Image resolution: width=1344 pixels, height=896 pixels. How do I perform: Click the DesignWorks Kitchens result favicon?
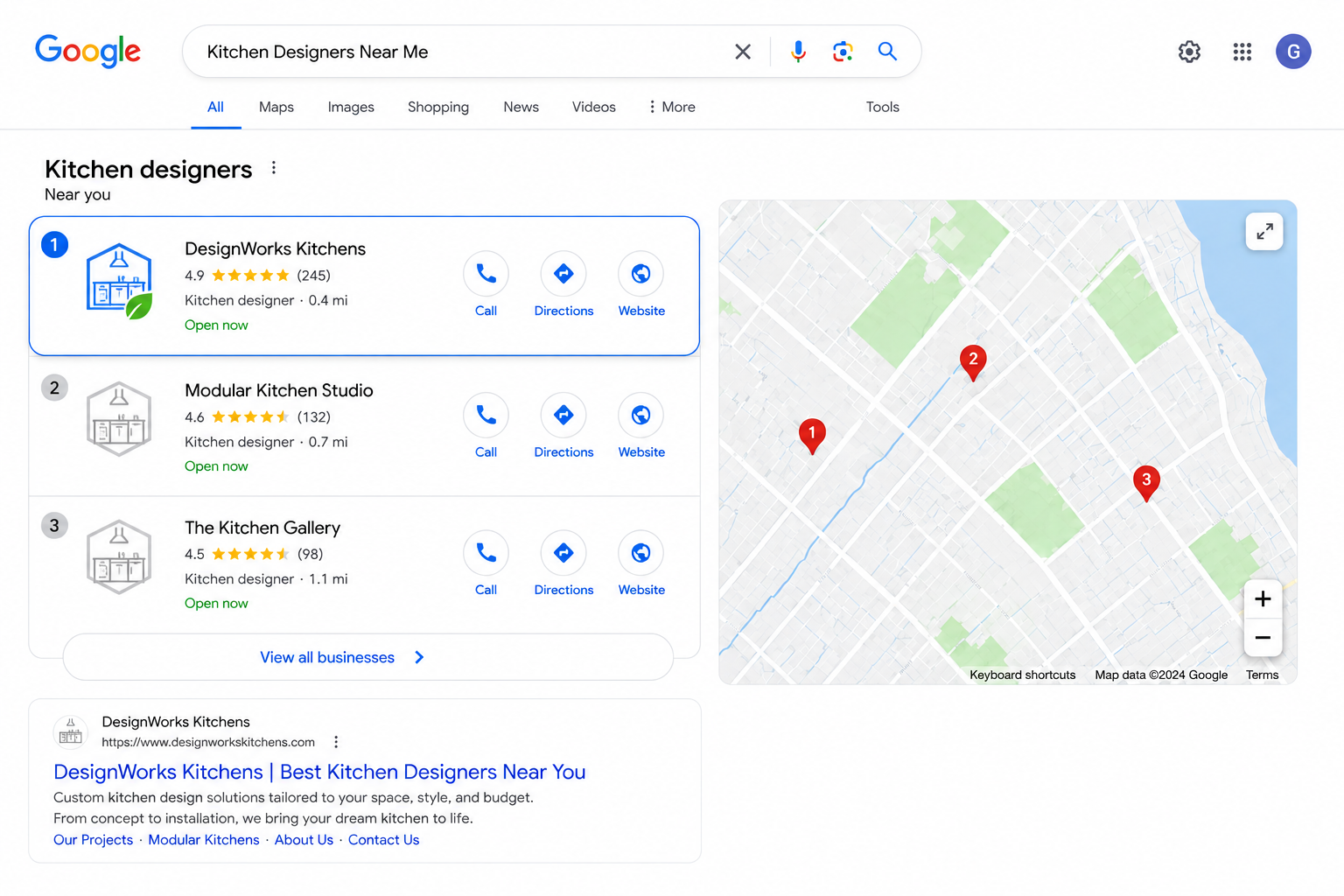pos(70,732)
